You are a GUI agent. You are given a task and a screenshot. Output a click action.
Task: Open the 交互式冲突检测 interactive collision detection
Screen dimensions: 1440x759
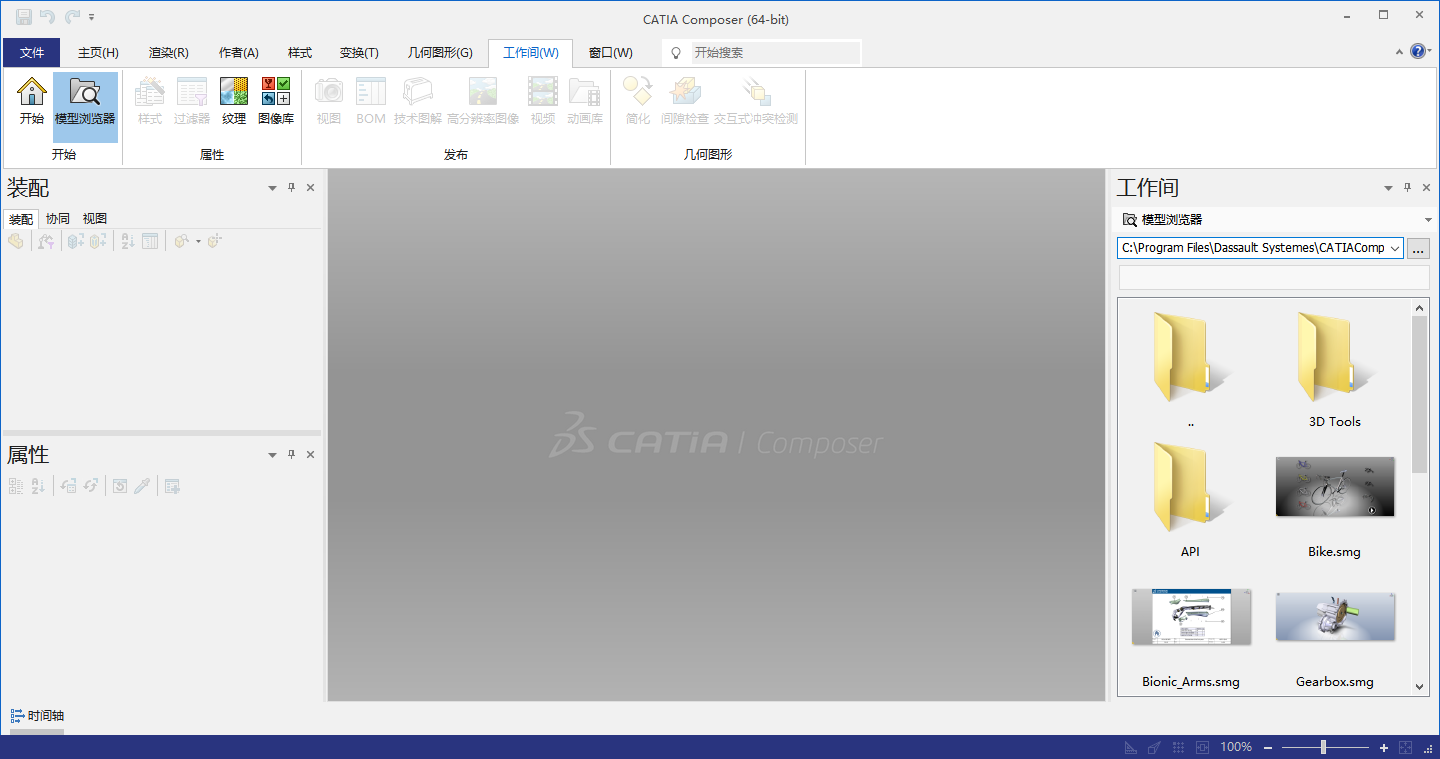point(756,103)
